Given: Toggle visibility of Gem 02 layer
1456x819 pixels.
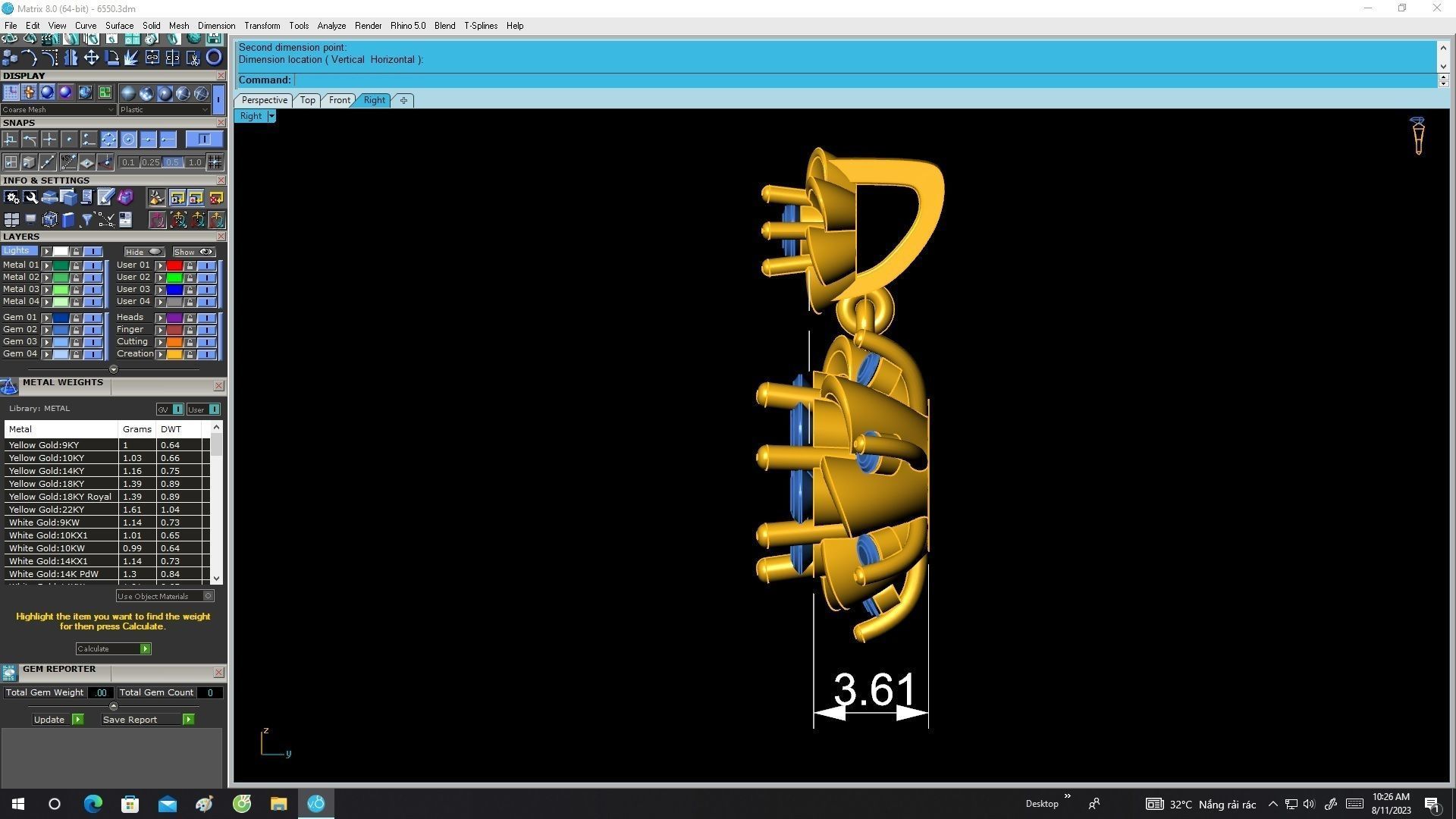Looking at the screenshot, I should [93, 330].
